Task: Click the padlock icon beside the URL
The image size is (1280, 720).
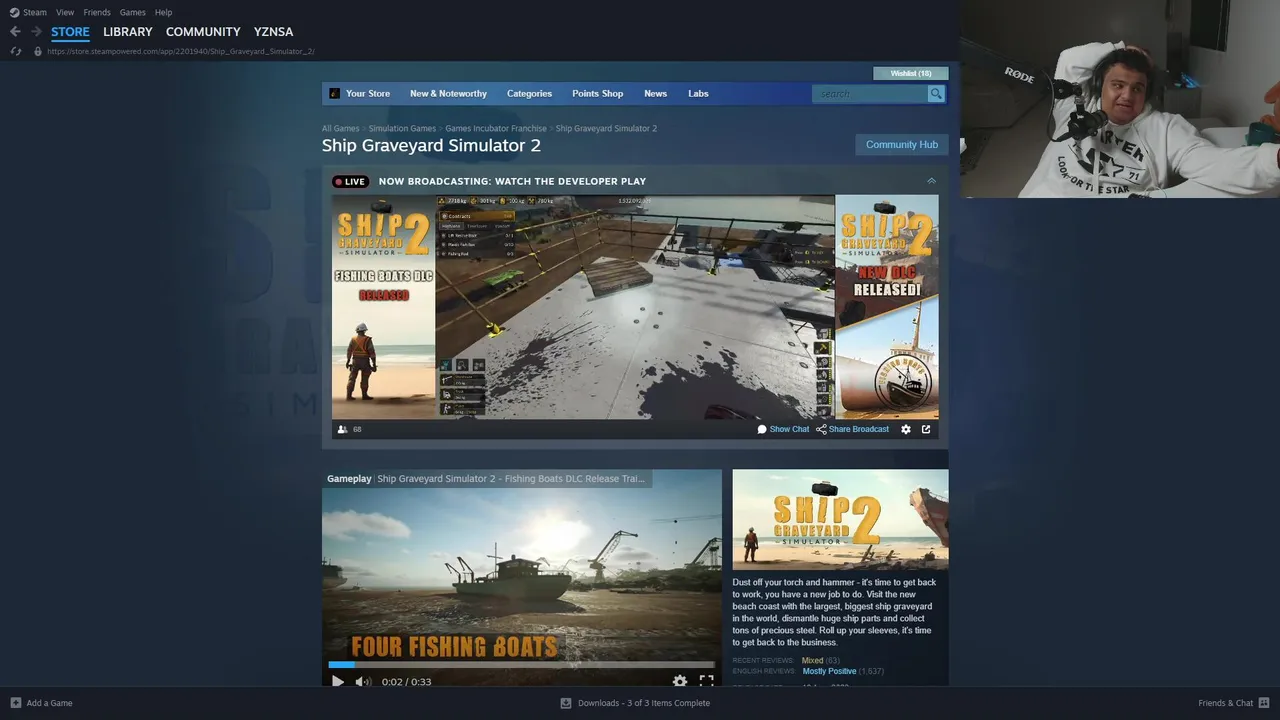Action: tap(38, 51)
